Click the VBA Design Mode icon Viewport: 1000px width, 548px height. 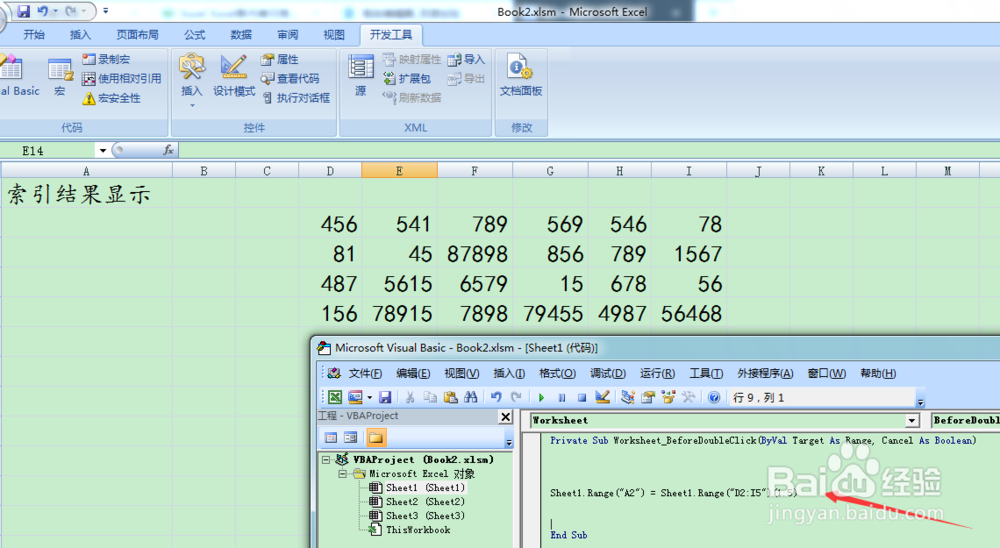tap(603, 397)
